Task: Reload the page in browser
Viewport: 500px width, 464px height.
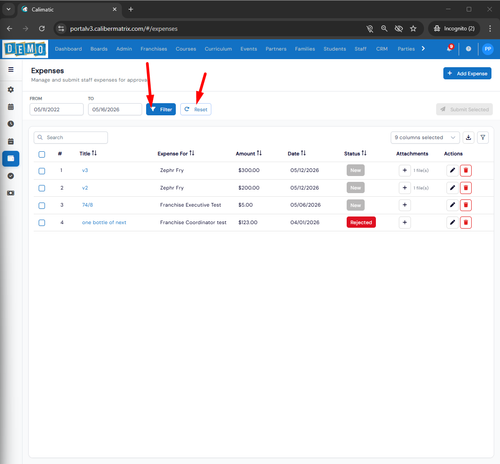Action: pyautogui.click(x=42, y=29)
